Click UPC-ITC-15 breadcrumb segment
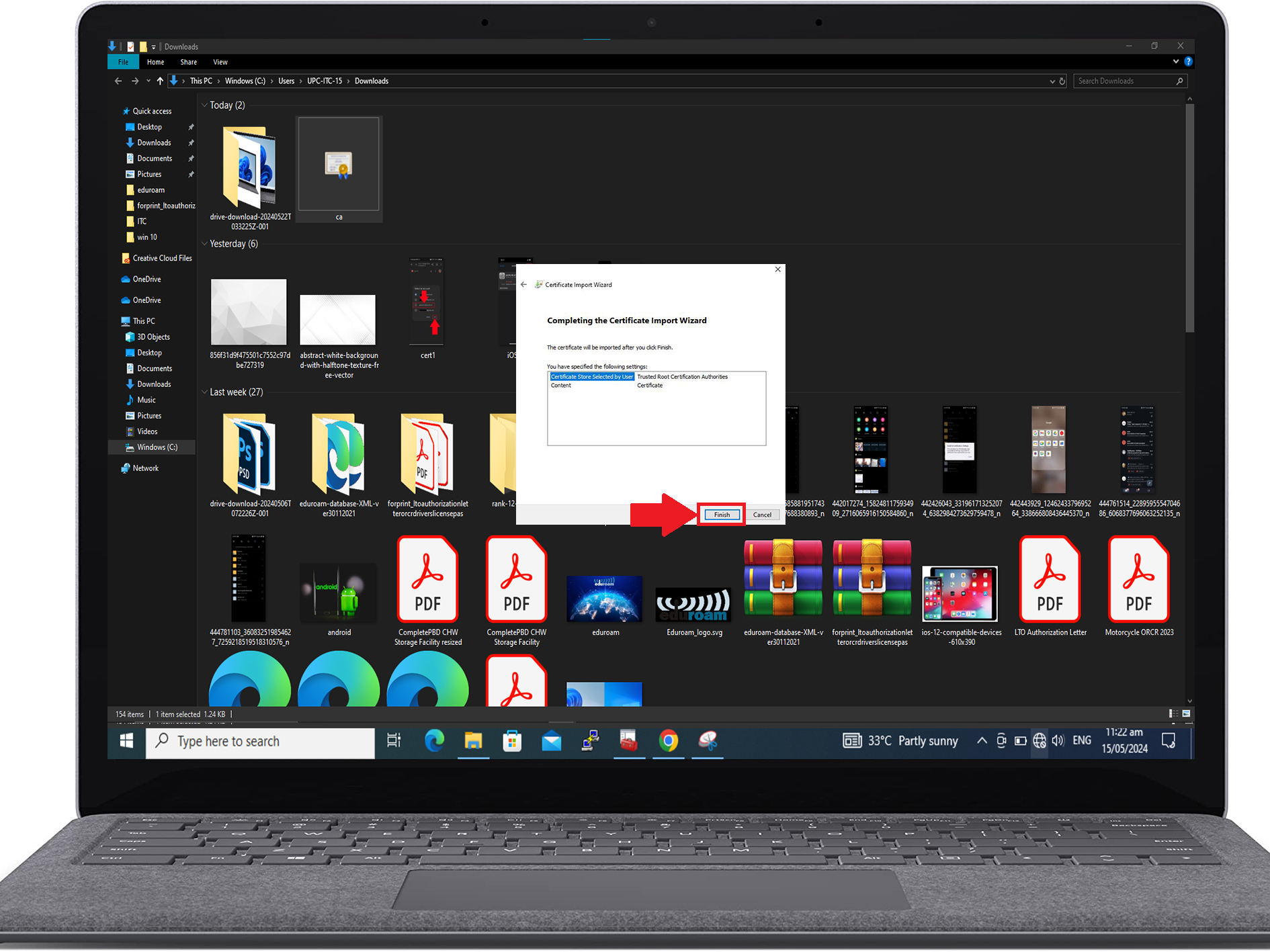This screenshot has width=1270, height=952. click(x=325, y=81)
